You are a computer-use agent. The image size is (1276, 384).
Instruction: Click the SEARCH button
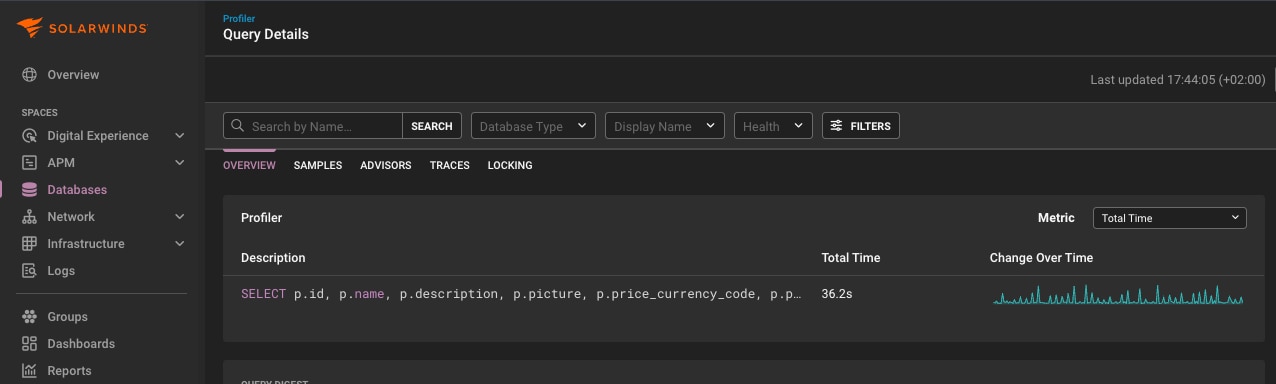tap(432, 126)
